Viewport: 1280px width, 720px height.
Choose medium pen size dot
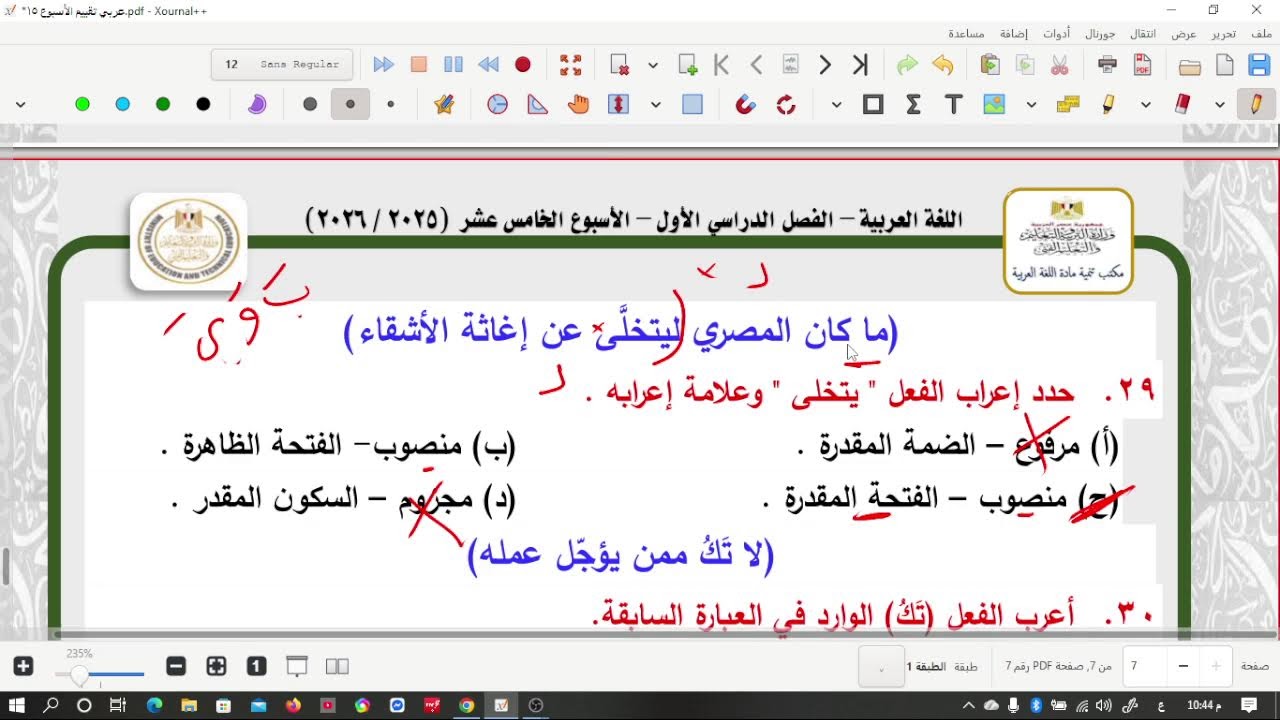(x=350, y=104)
